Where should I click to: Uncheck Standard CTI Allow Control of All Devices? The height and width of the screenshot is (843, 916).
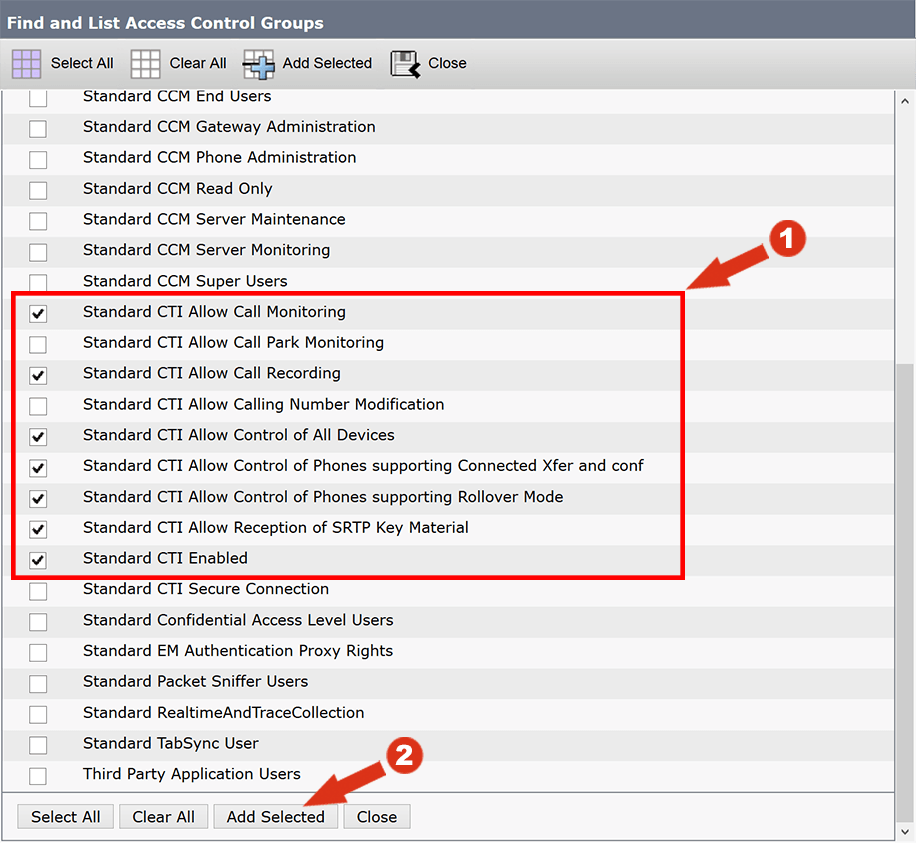[38, 437]
